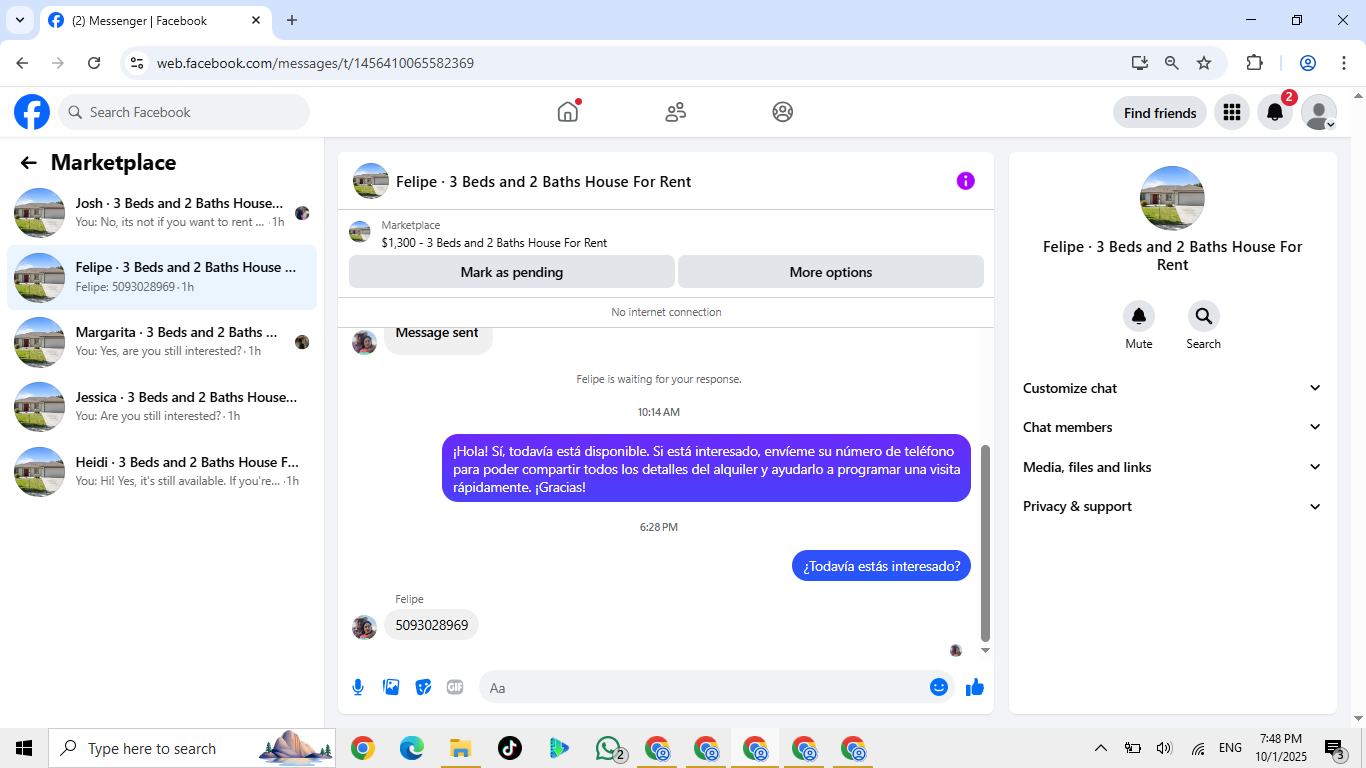View site information icon beside URL
This screenshot has height=768, width=1366.
[x=138, y=63]
